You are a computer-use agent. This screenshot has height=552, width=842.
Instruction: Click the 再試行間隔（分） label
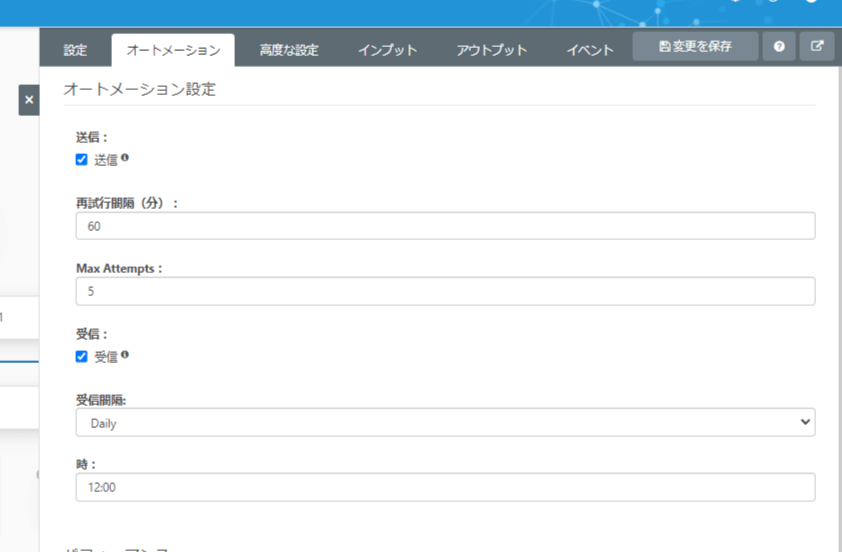(x=126, y=203)
